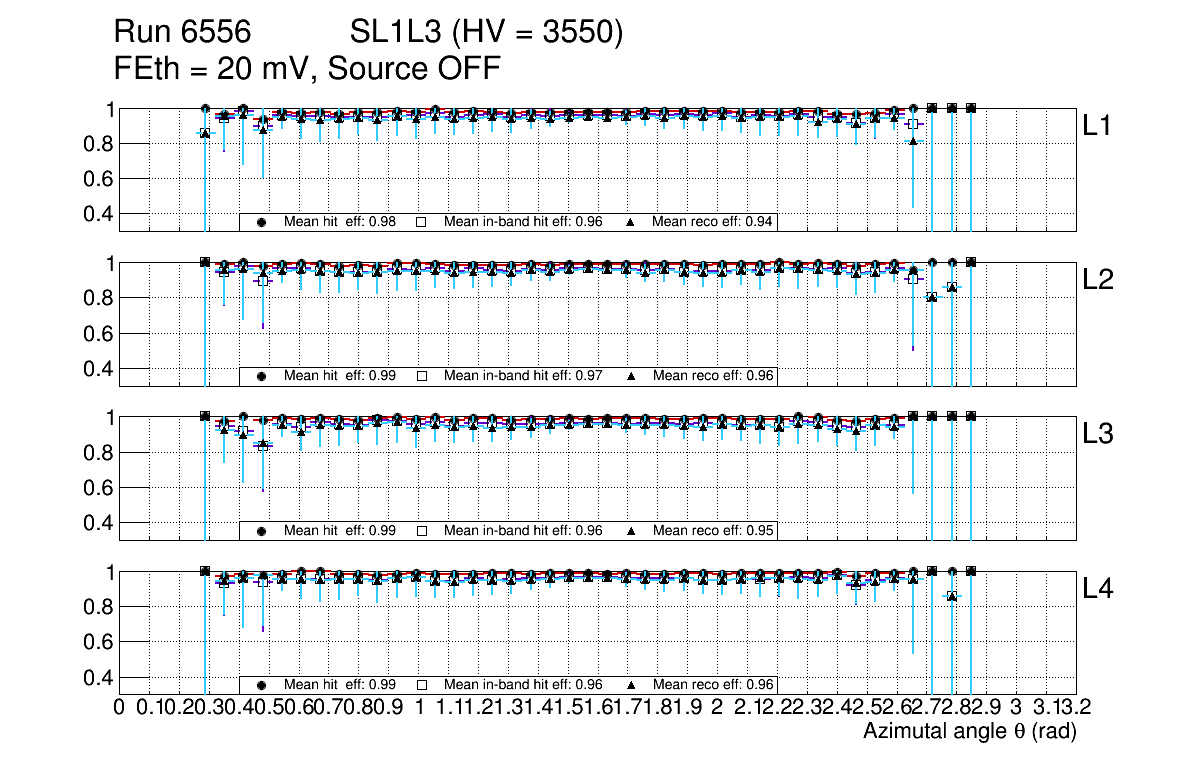Click the open square legend marker in L4 panel
Image resolution: width=1196 pixels, height=772 pixels.
[x=421, y=685]
